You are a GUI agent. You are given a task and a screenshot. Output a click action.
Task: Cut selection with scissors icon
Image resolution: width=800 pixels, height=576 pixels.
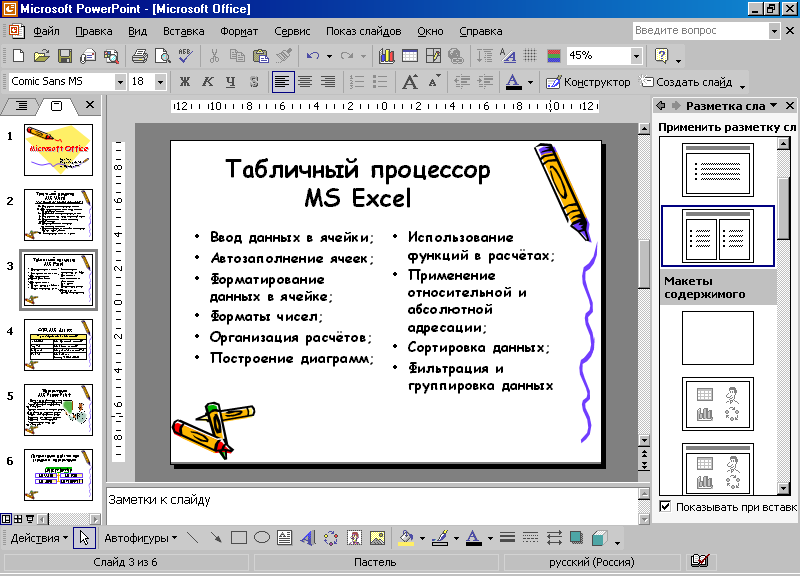(214, 56)
